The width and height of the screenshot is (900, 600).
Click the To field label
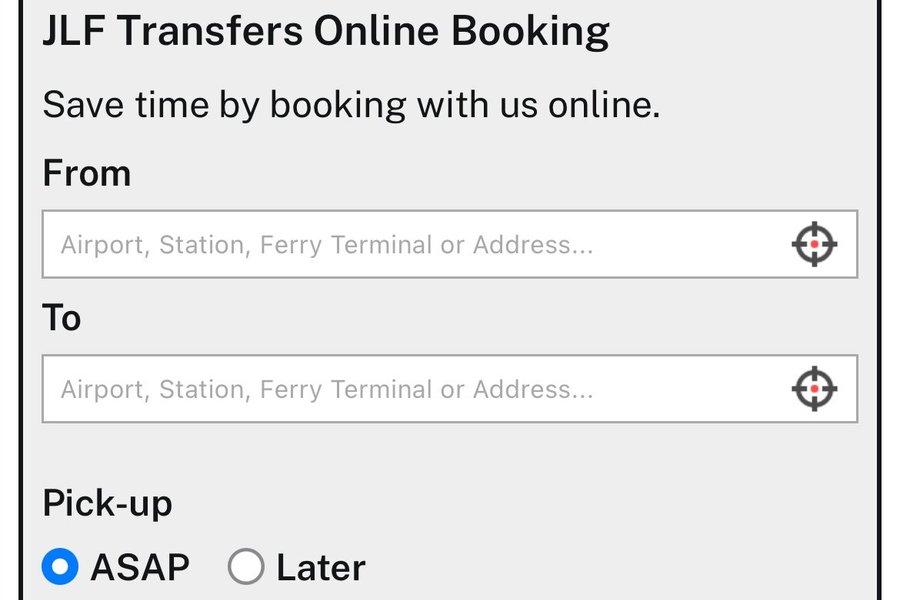[61, 318]
